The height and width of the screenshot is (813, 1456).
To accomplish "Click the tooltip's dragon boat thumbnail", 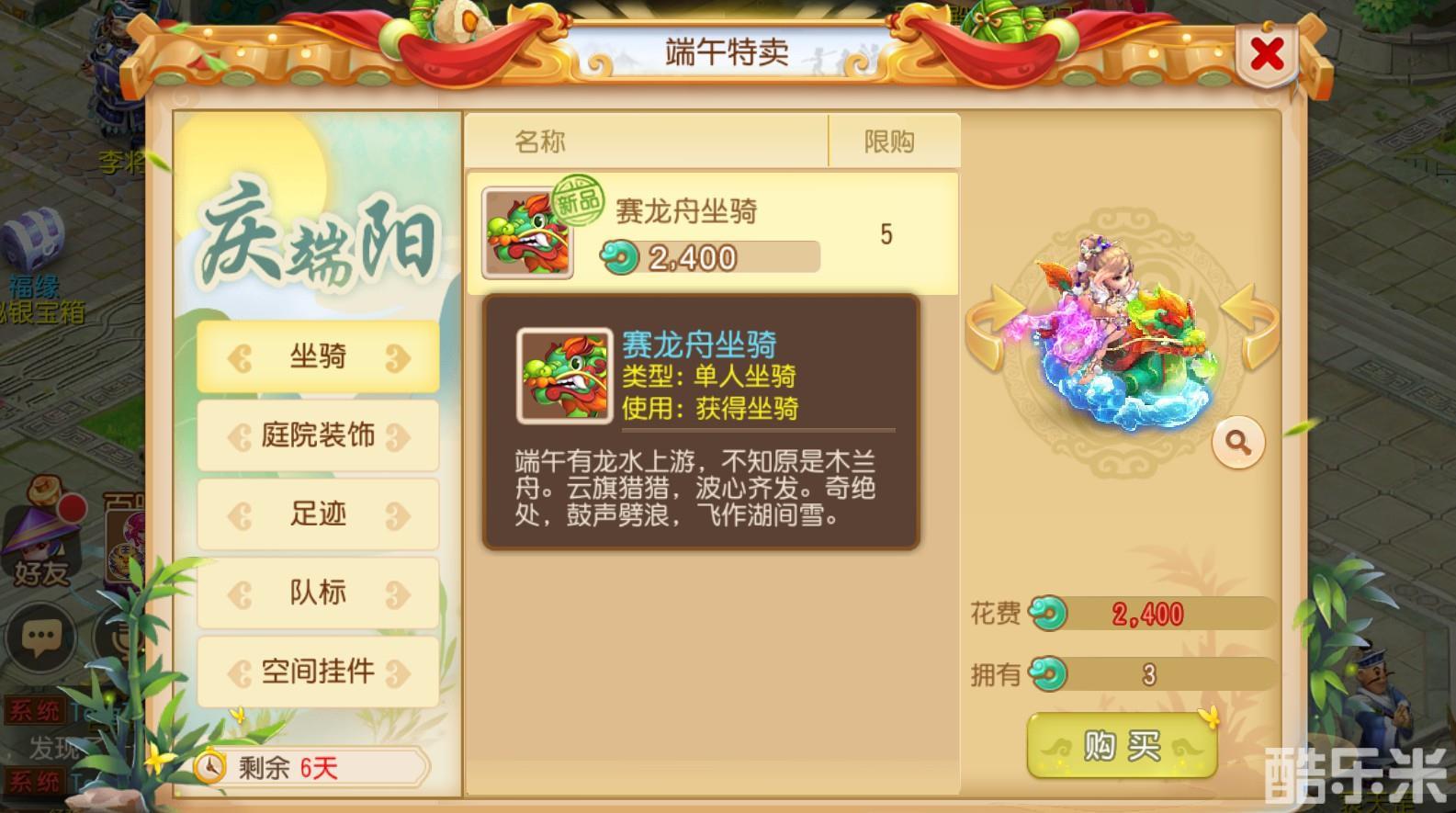I will coord(565,376).
